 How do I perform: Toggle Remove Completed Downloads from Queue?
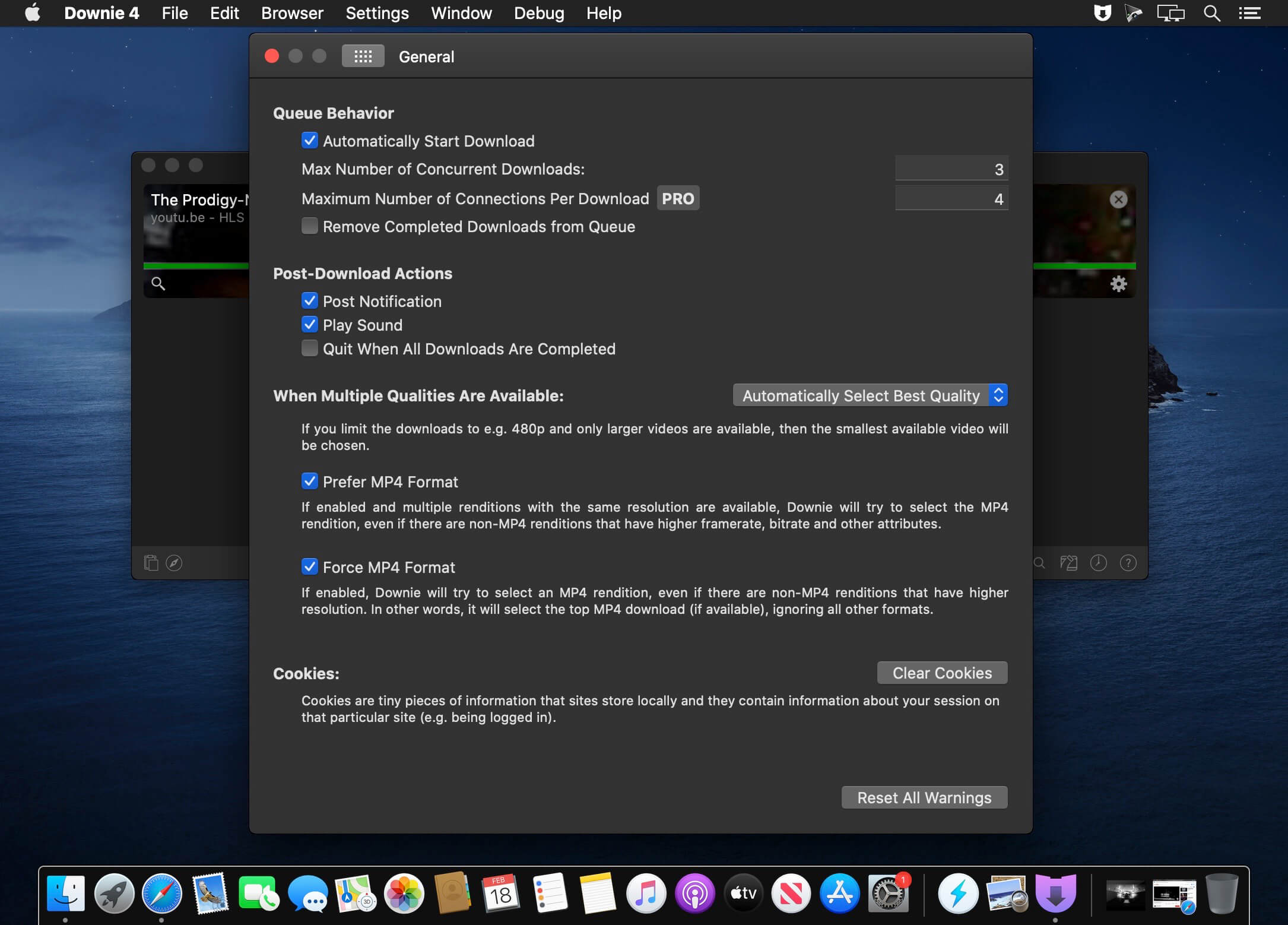[x=309, y=225]
